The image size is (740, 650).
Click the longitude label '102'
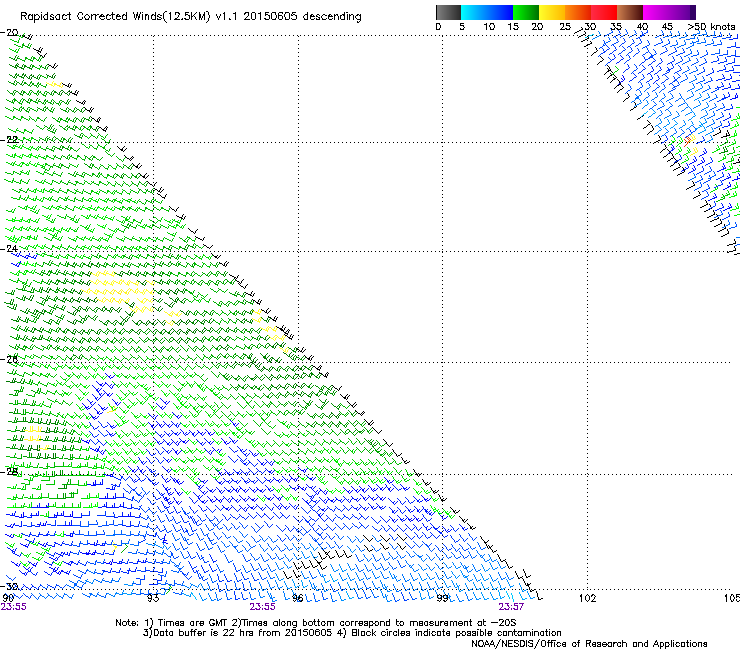(587, 598)
